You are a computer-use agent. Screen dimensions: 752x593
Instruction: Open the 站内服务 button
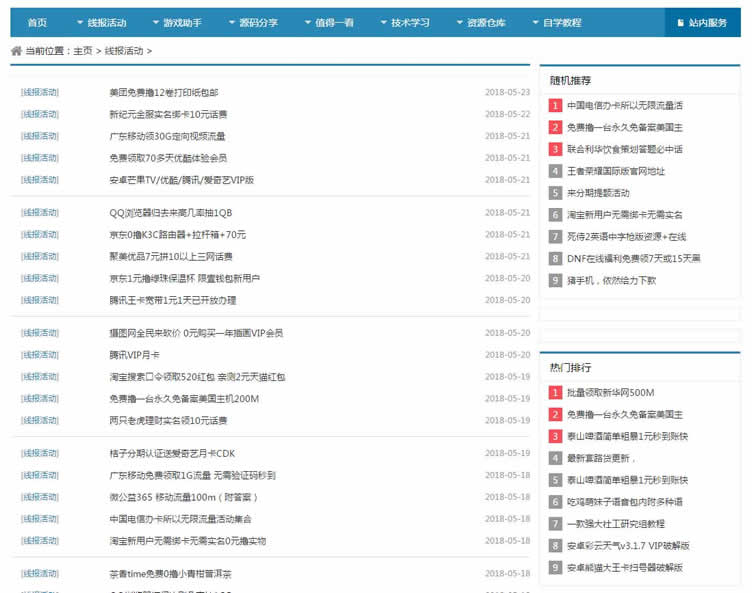(702, 23)
